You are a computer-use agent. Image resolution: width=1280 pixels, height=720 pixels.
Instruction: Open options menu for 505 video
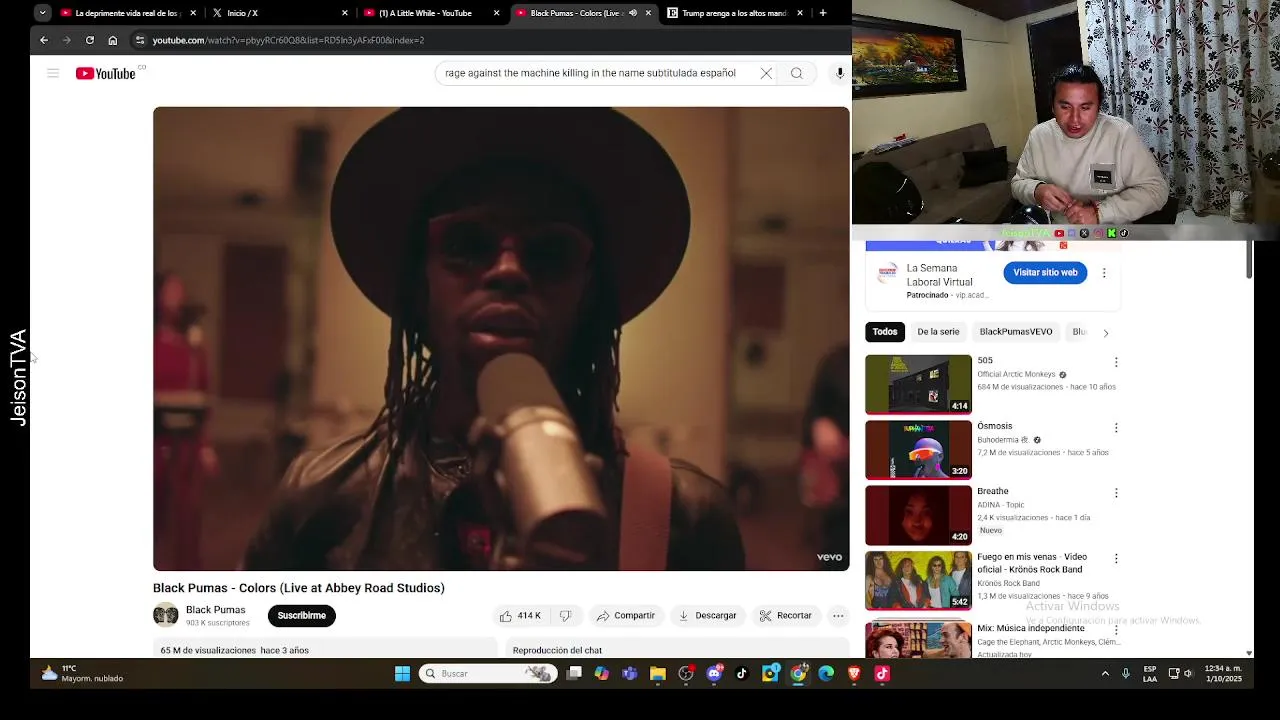pyautogui.click(x=1116, y=362)
